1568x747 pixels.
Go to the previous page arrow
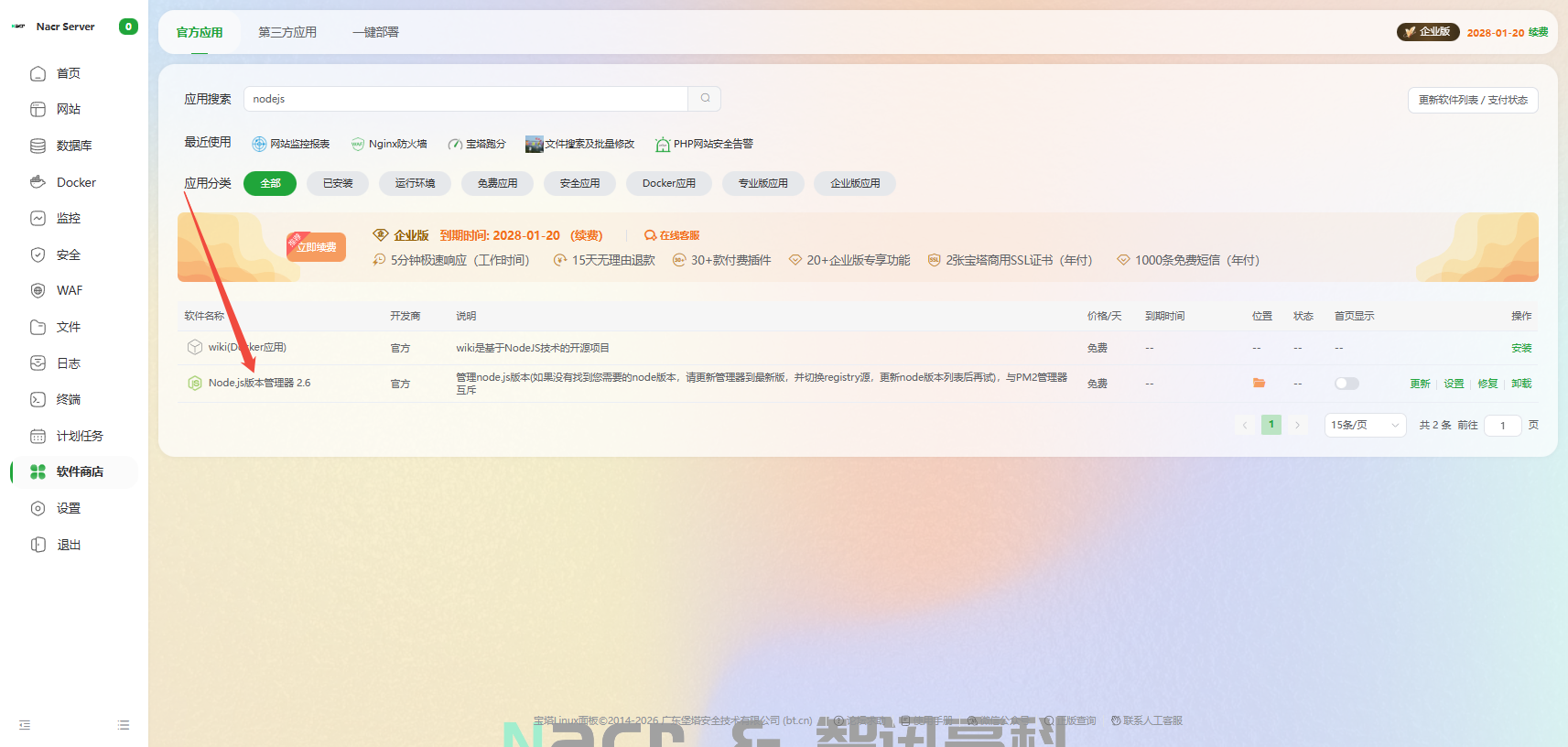[1245, 425]
